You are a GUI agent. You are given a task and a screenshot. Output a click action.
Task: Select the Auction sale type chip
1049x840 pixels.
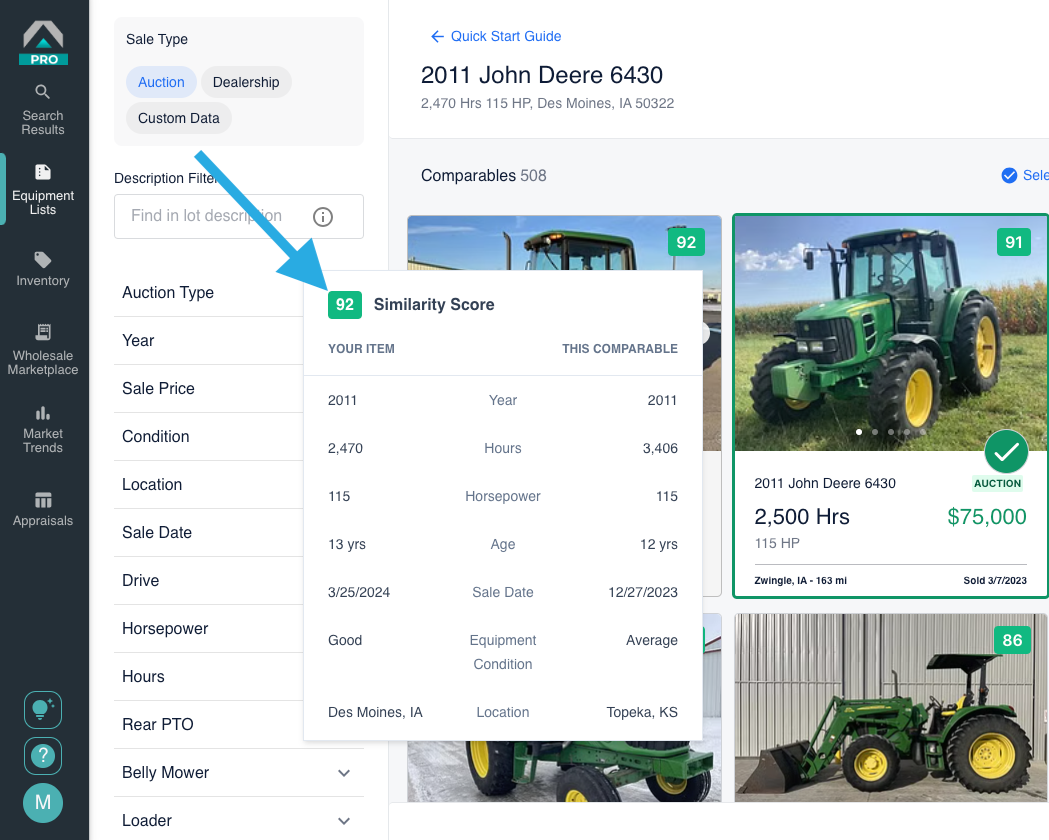161,82
